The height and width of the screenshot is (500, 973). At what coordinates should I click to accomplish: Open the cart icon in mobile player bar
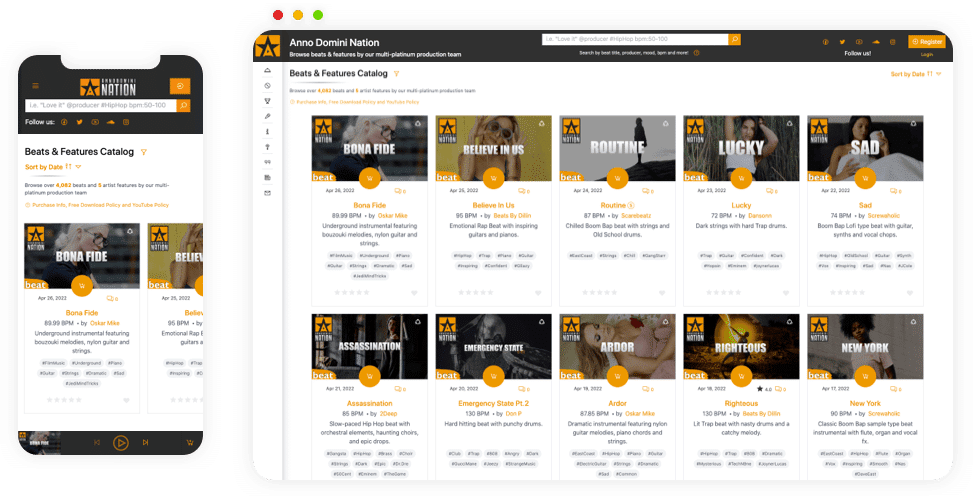coord(190,442)
